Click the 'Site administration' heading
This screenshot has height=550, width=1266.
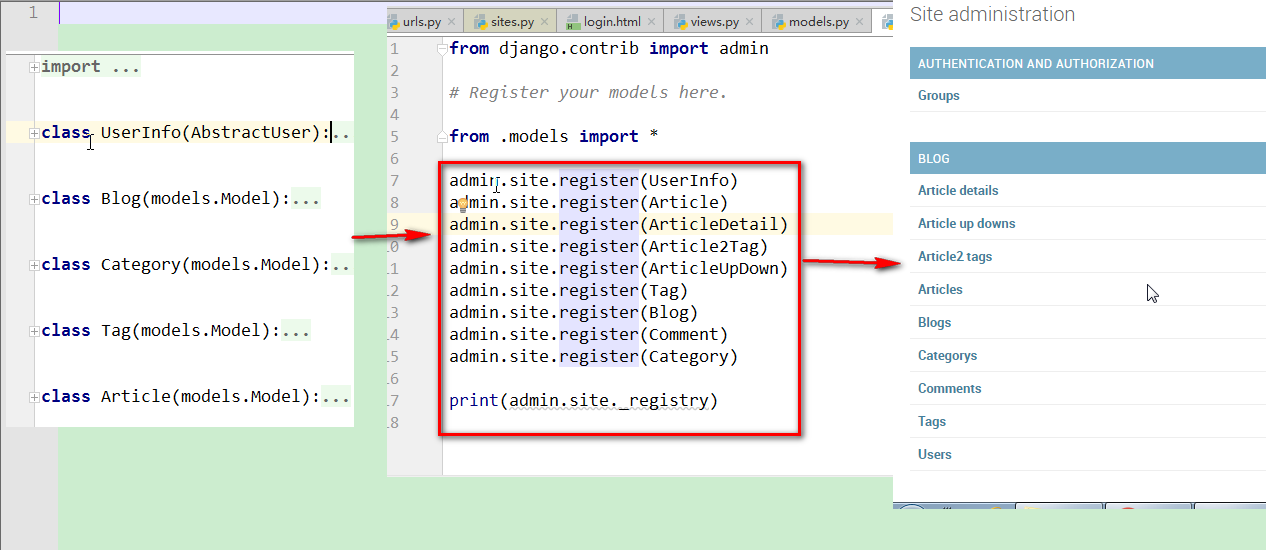(992, 15)
